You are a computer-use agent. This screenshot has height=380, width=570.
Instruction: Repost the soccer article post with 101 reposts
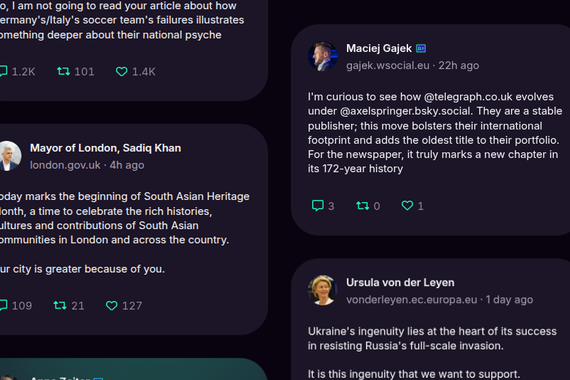[x=64, y=71]
